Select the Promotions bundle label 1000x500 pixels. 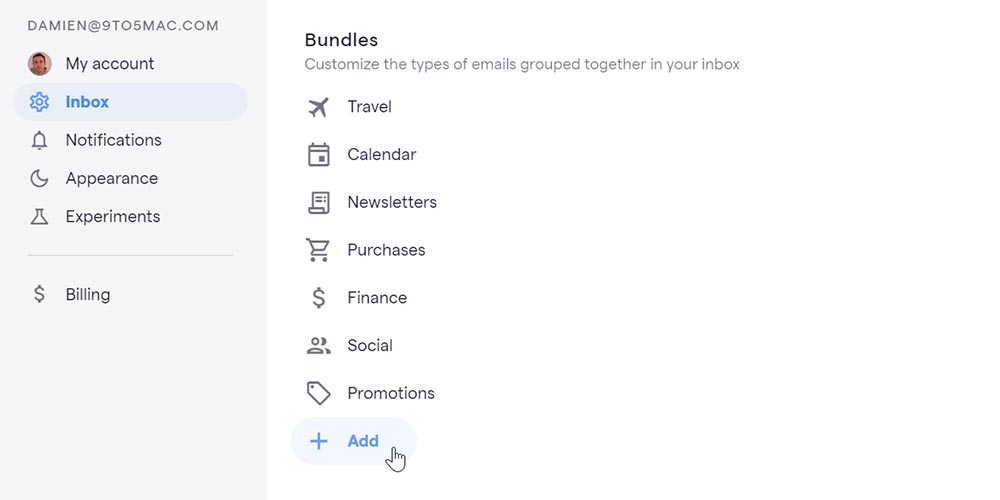click(391, 394)
